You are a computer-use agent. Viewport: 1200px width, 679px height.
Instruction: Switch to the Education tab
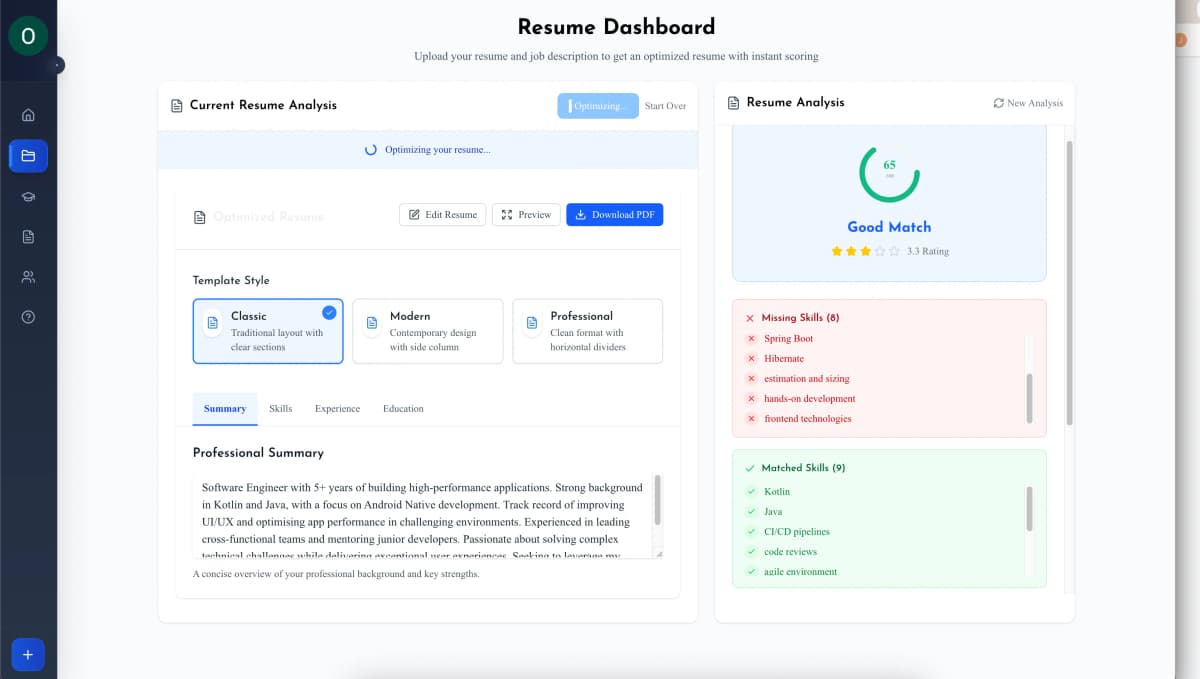pyautogui.click(x=403, y=409)
